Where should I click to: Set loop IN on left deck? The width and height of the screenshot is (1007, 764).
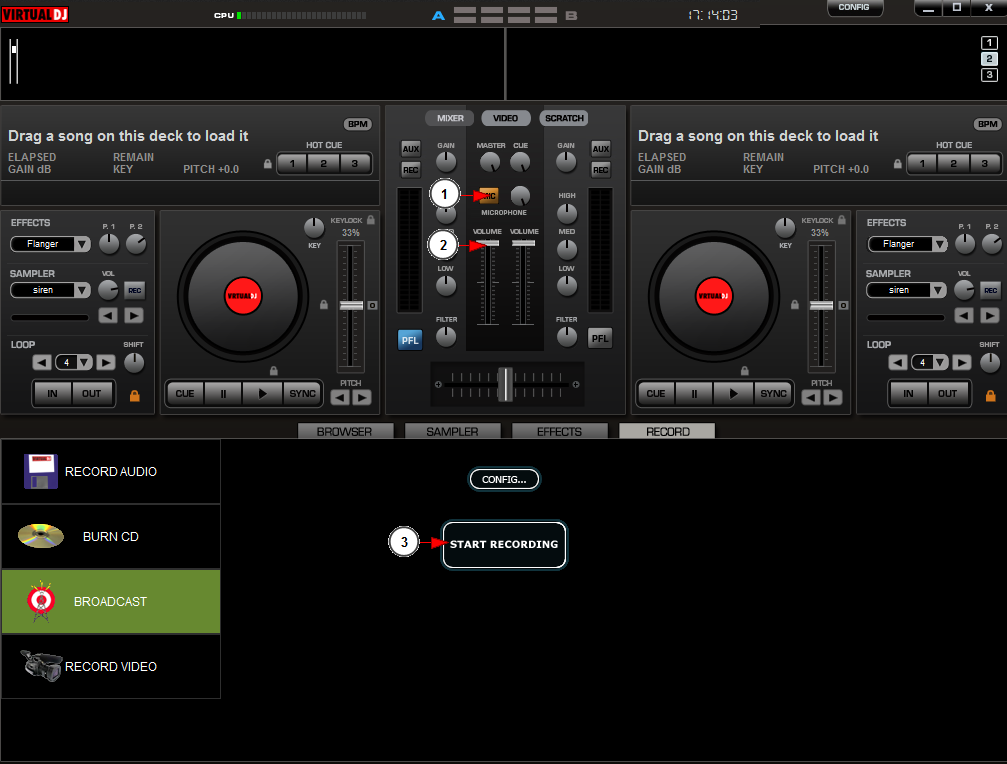53,394
